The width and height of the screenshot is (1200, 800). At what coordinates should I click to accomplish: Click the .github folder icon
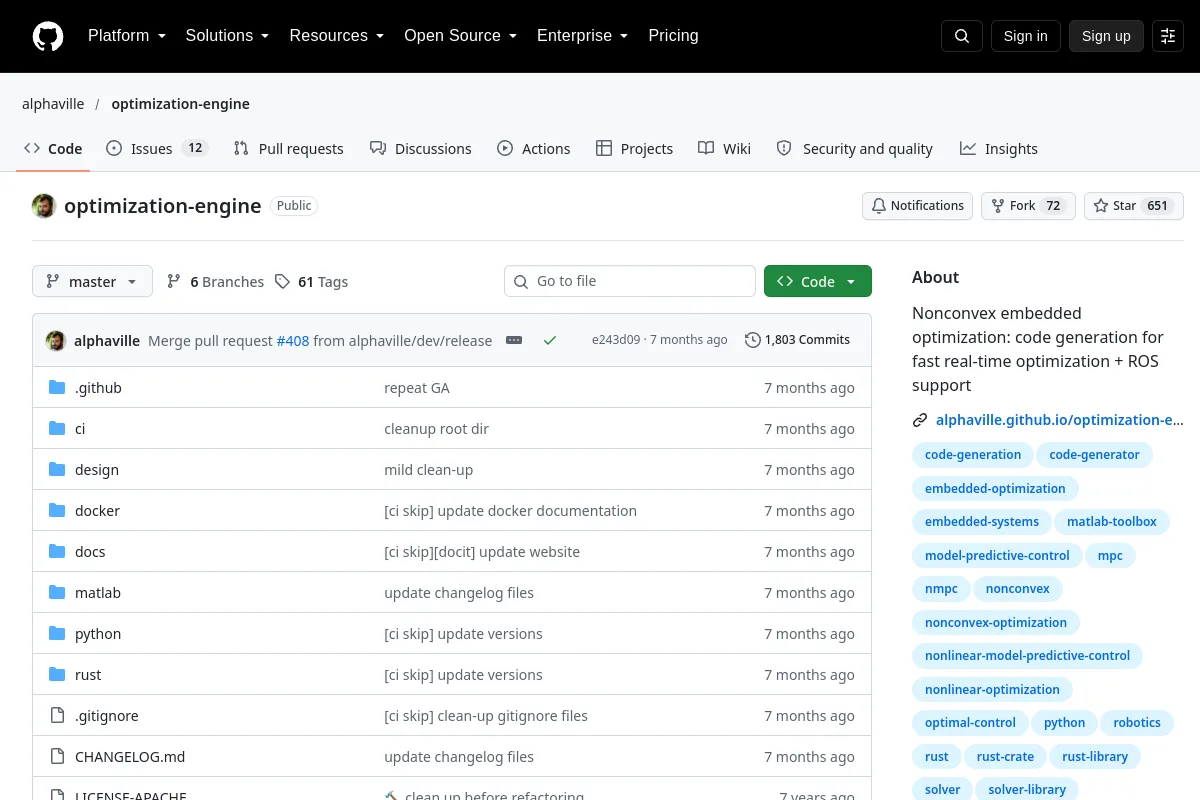(57, 388)
